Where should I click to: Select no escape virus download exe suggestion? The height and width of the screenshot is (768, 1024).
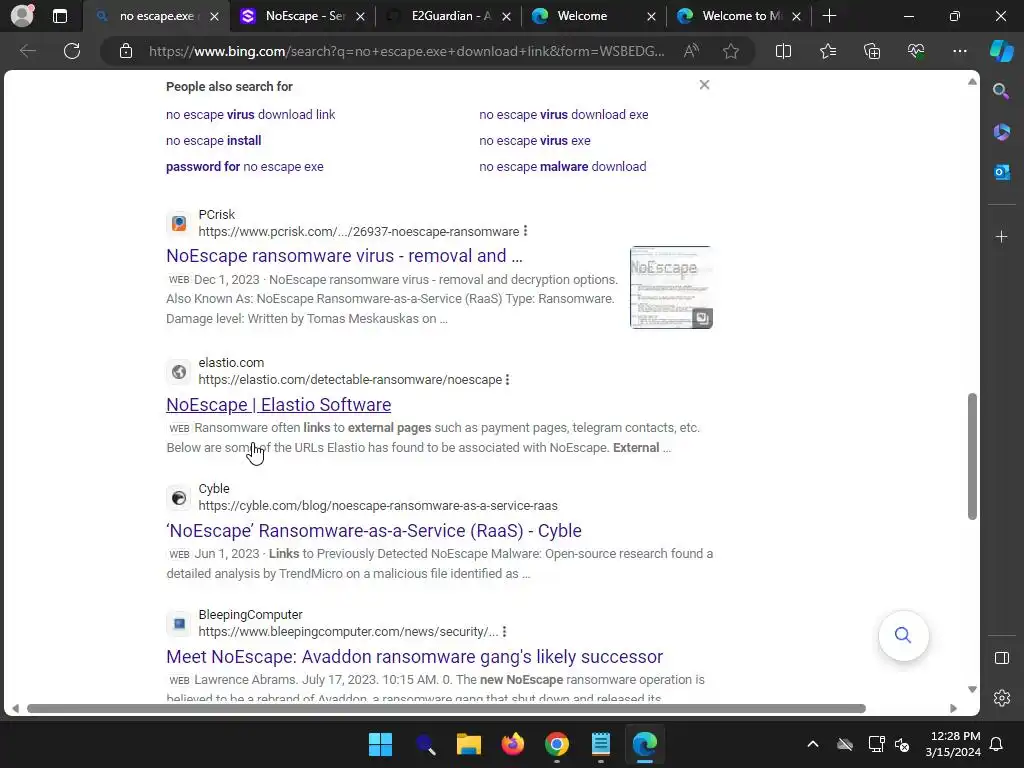[x=564, y=114]
